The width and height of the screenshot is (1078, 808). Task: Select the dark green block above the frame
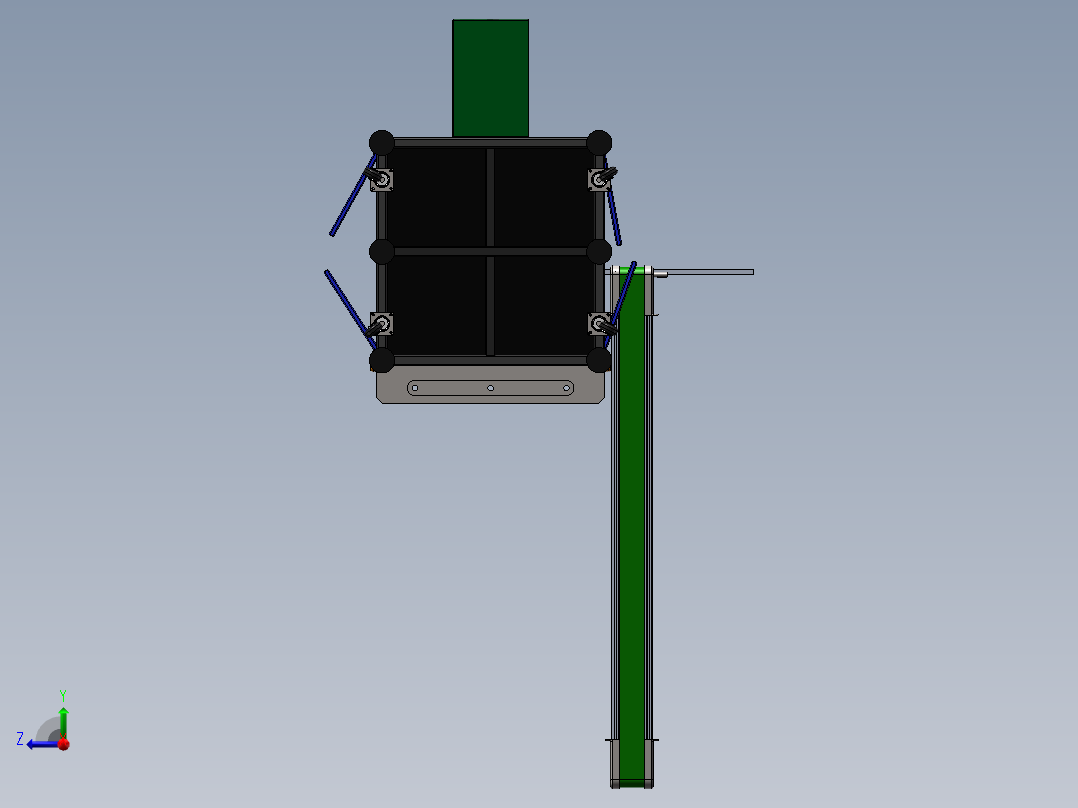[490, 78]
